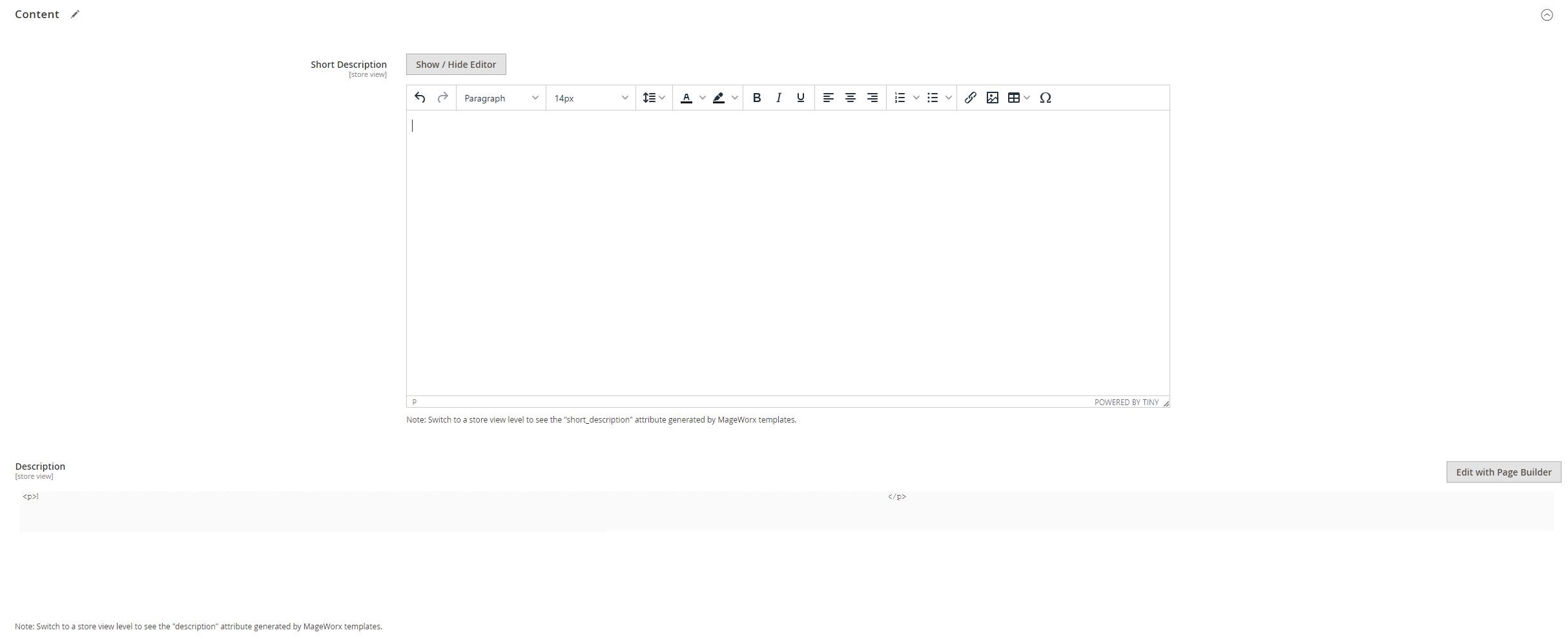Screen dimensions: 1568x639
Task: Collapse the Content section
Action: pyautogui.click(x=1546, y=14)
